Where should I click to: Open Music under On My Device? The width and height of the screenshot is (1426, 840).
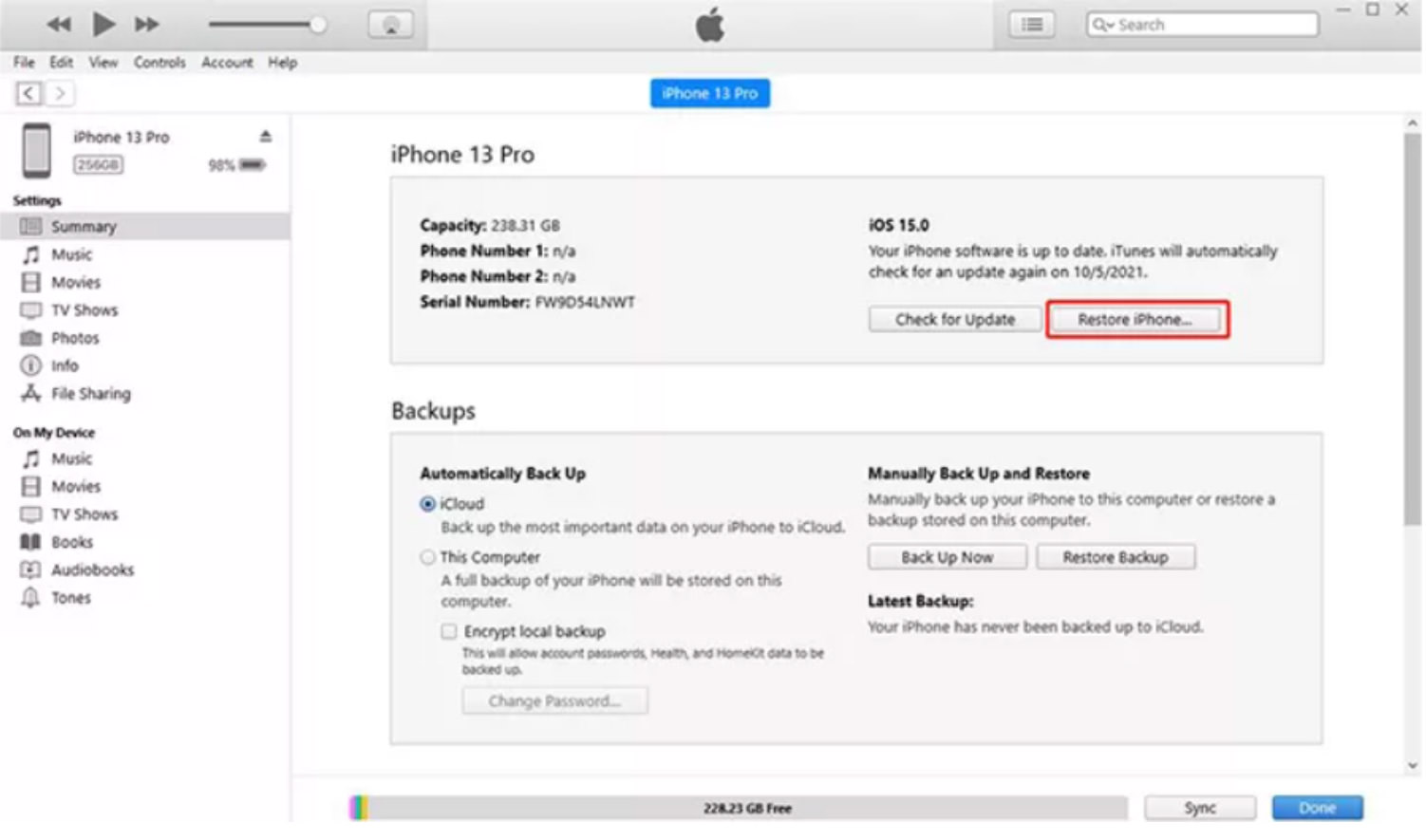click(71, 458)
